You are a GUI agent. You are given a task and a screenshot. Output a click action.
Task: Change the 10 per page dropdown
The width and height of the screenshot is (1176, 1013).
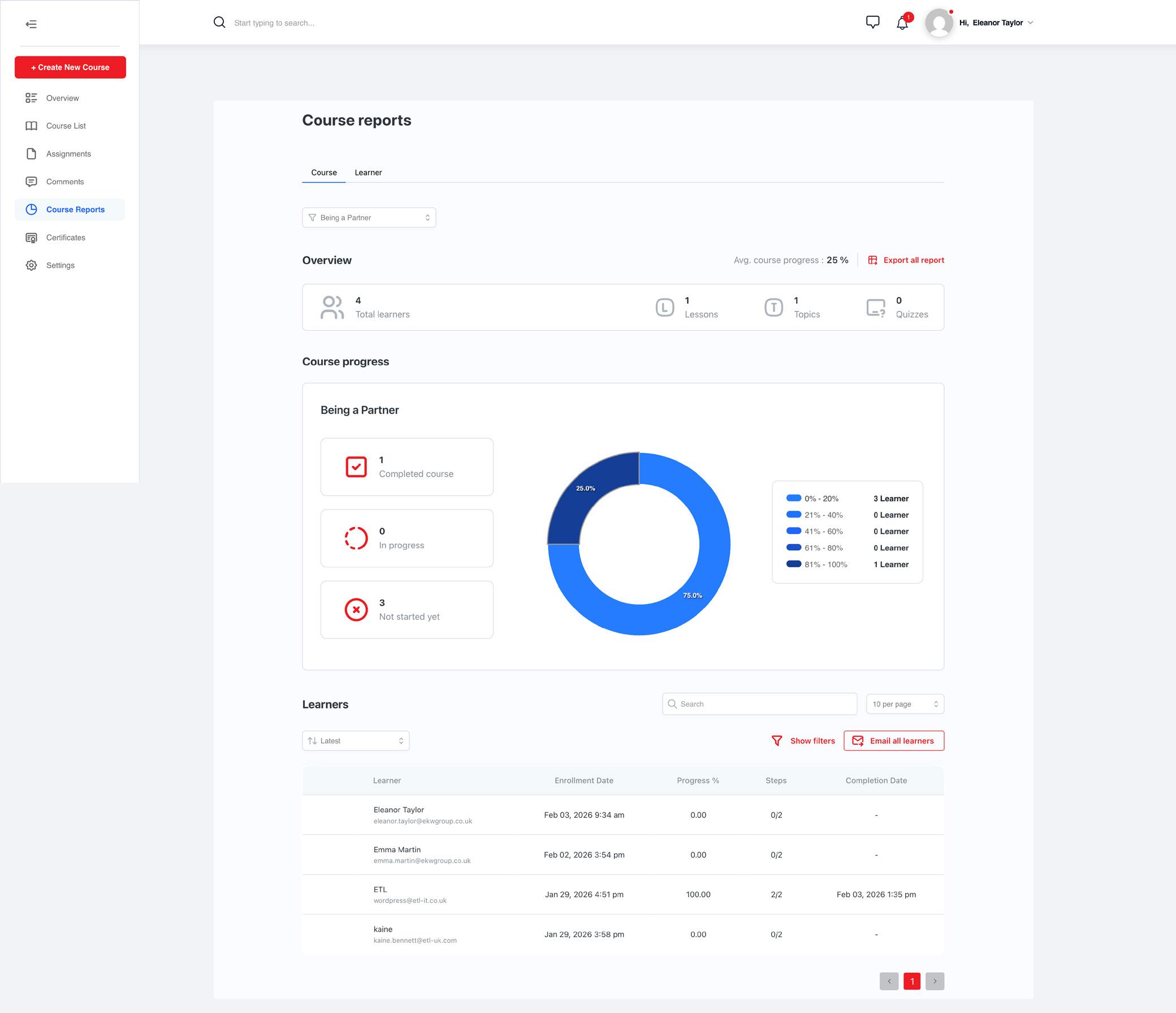coord(905,704)
